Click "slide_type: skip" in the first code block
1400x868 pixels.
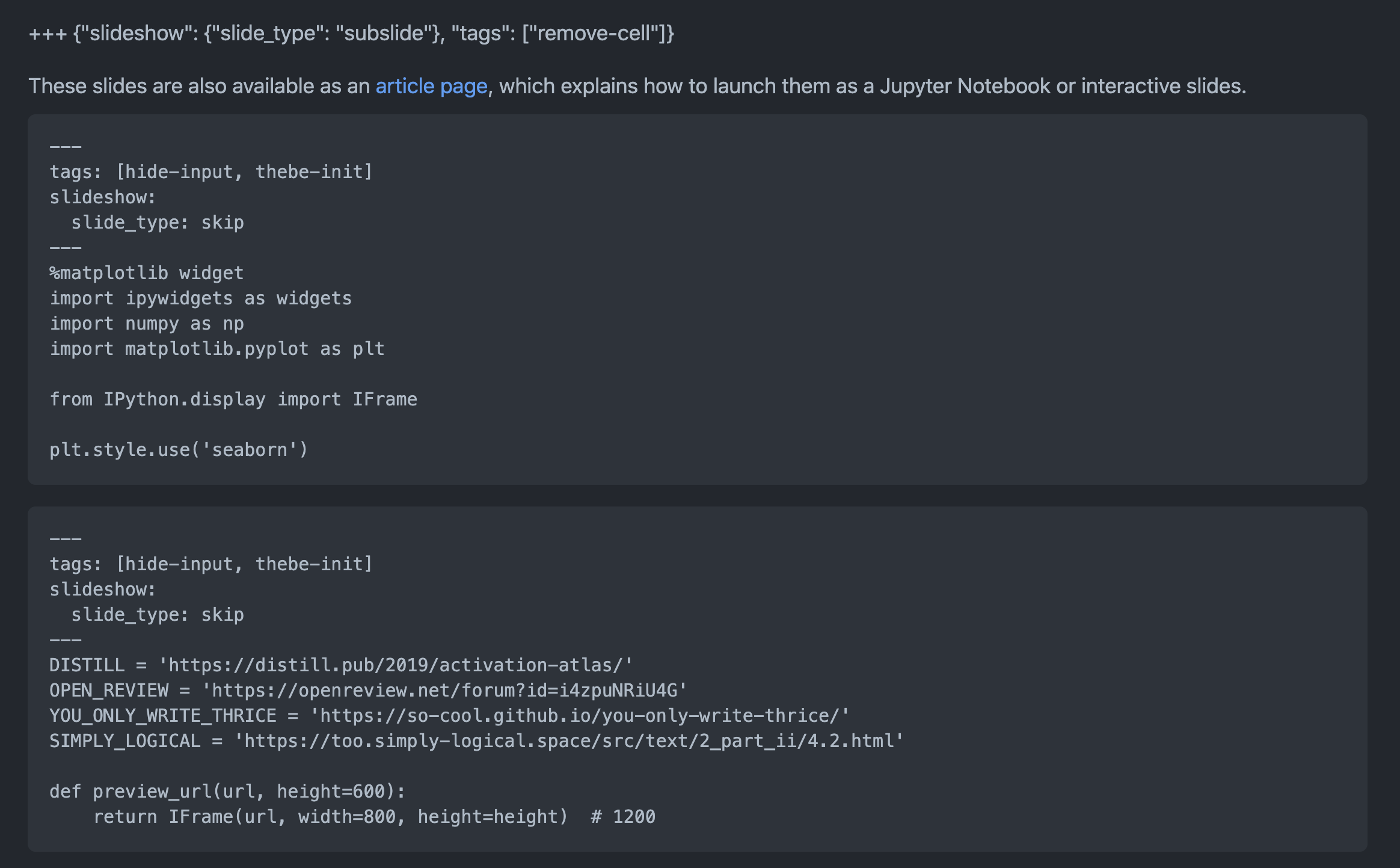tap(158, 223)
